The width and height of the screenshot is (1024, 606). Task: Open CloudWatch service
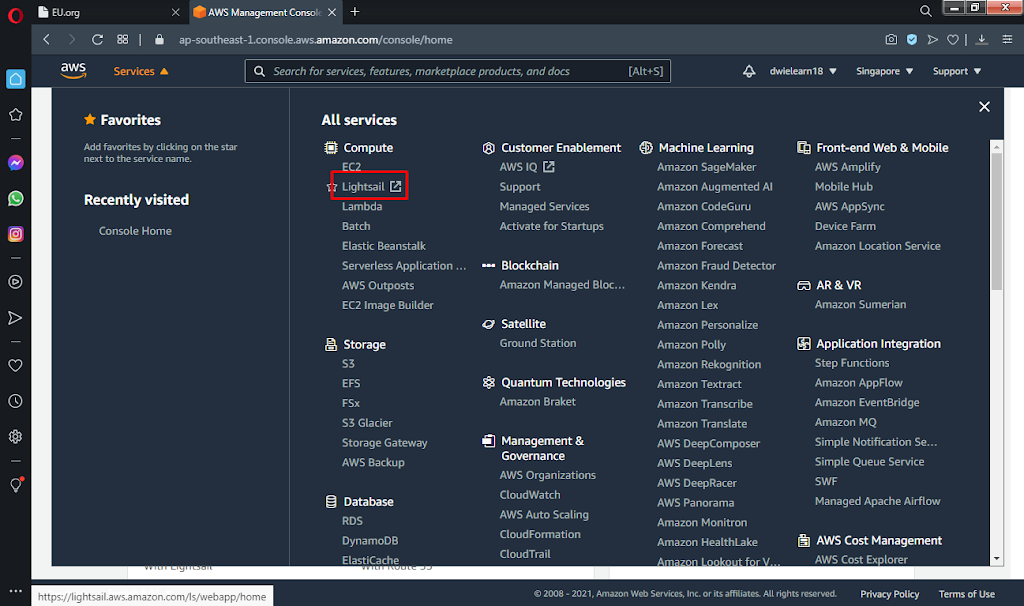[530, 495]
